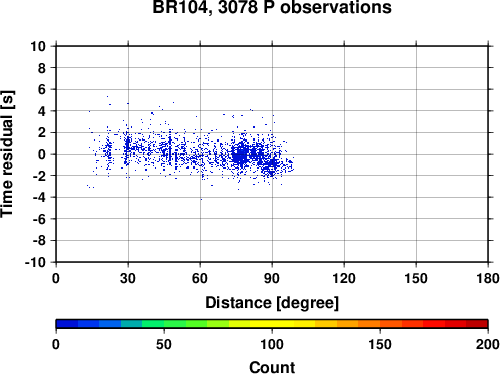Select the y-axis tick label "-4"
This screenshot has height=374, width=500.
point(39,197)
